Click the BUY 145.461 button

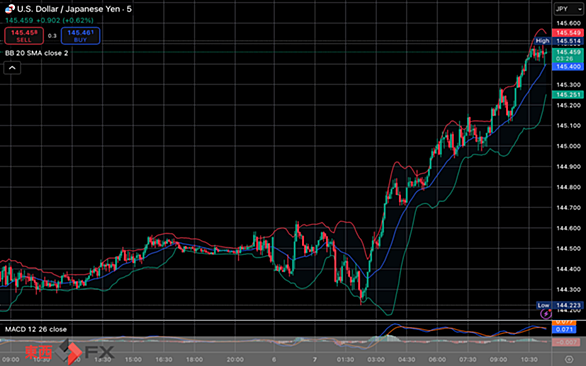[80, 36]
